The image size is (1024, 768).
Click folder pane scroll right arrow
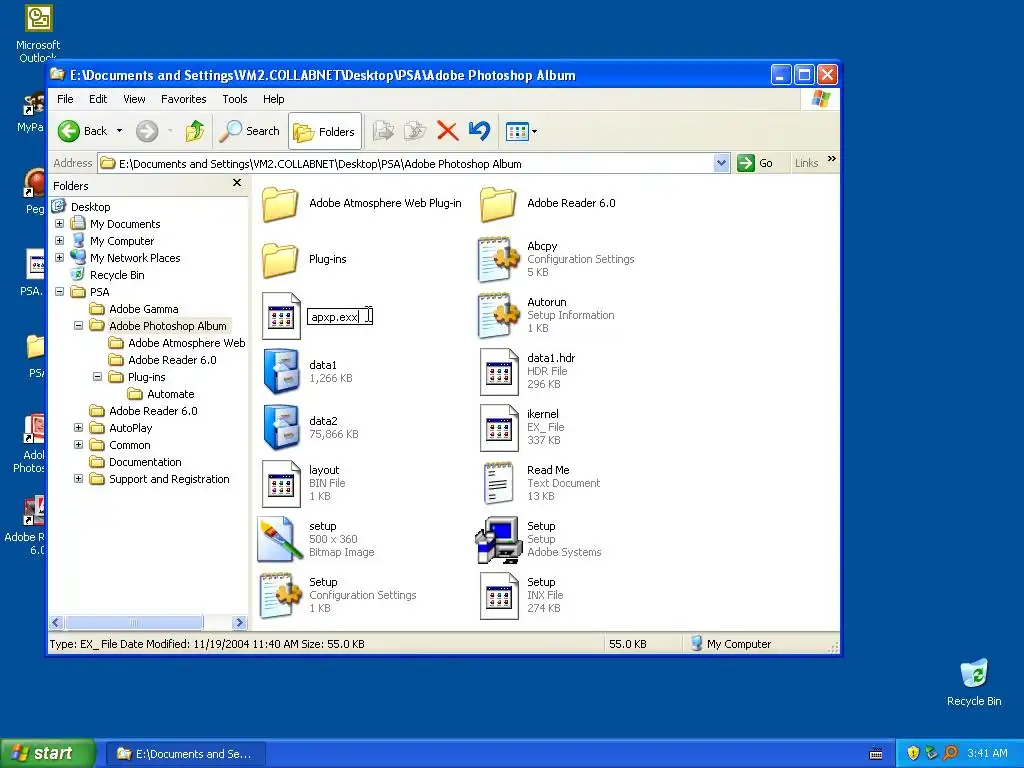pyautogui.click(x=240, y=622)
